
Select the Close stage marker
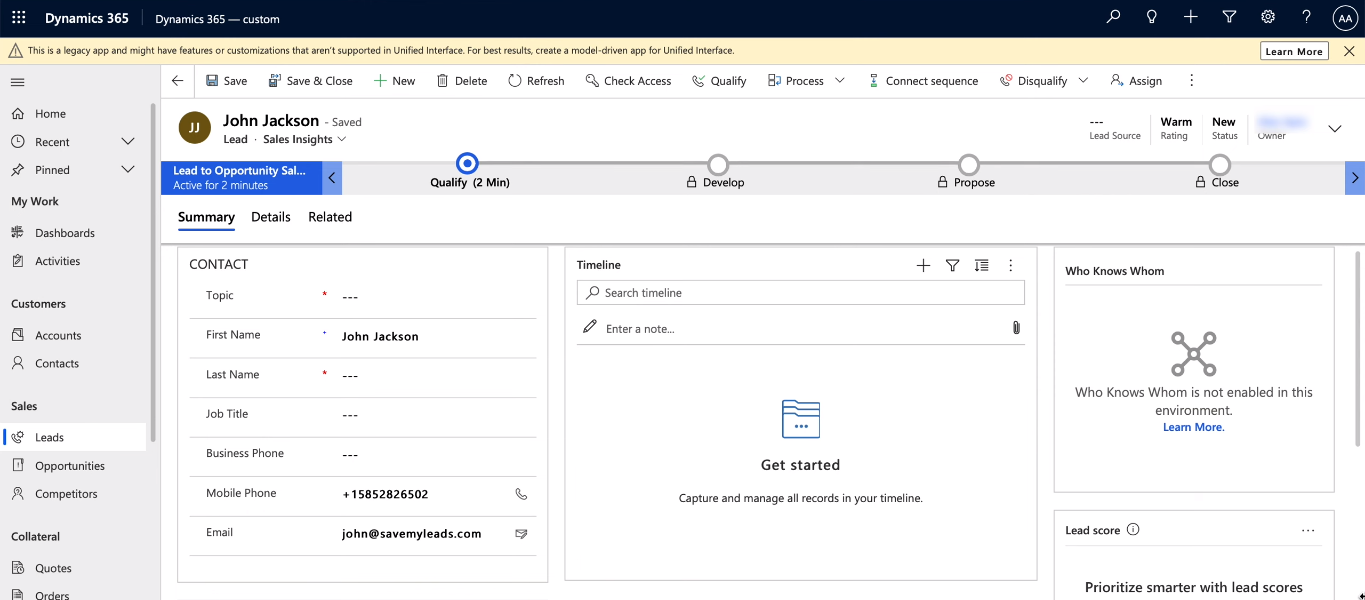1219,164
